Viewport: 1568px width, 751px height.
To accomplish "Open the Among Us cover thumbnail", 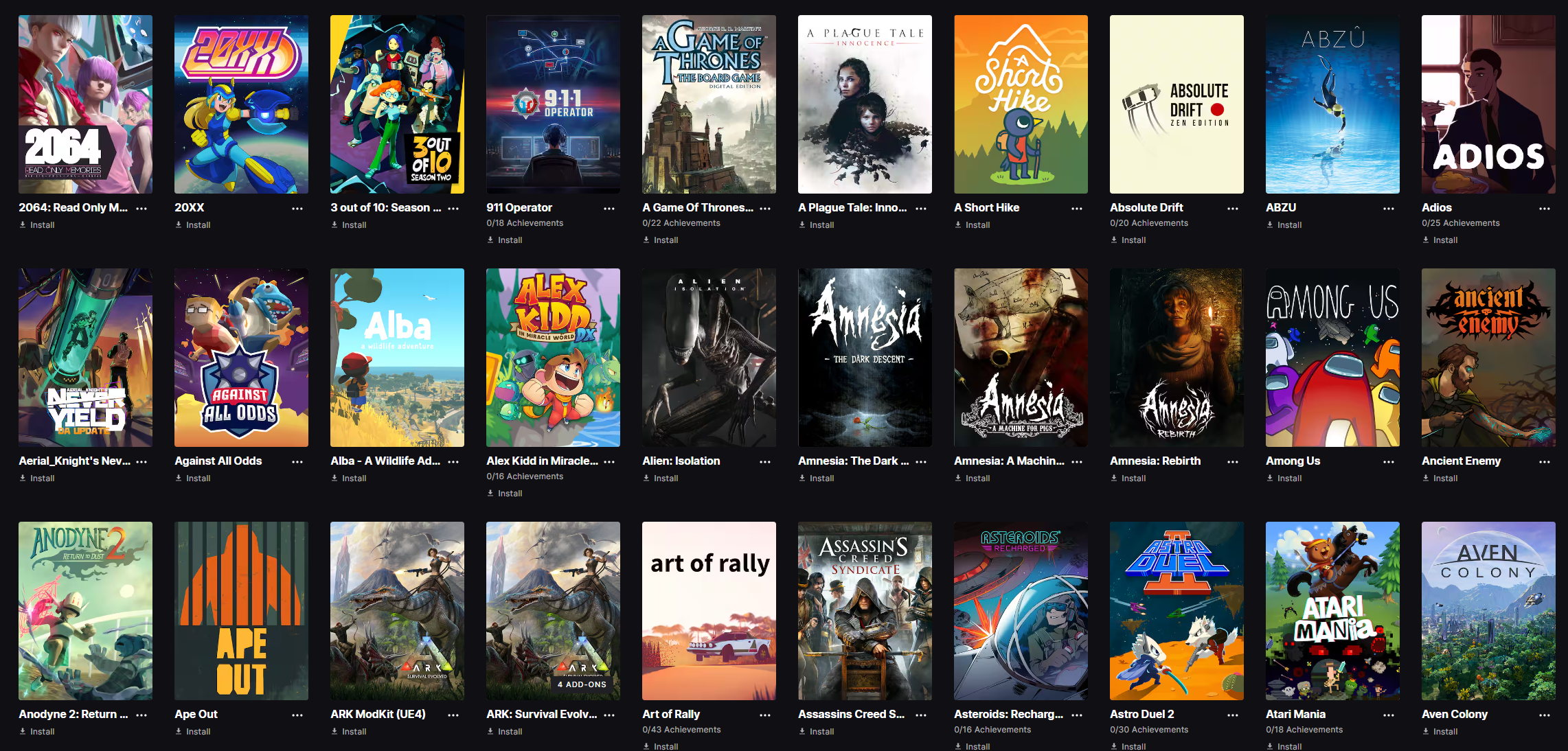I will [x=1332, y=358].
